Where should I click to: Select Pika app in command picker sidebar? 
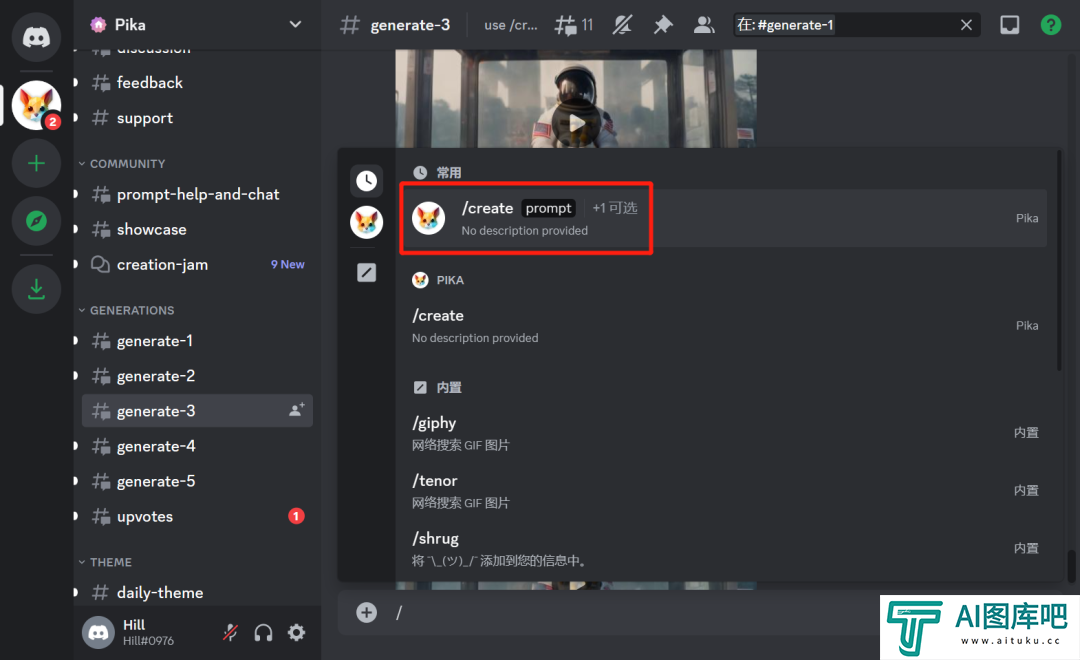(366, 223)
